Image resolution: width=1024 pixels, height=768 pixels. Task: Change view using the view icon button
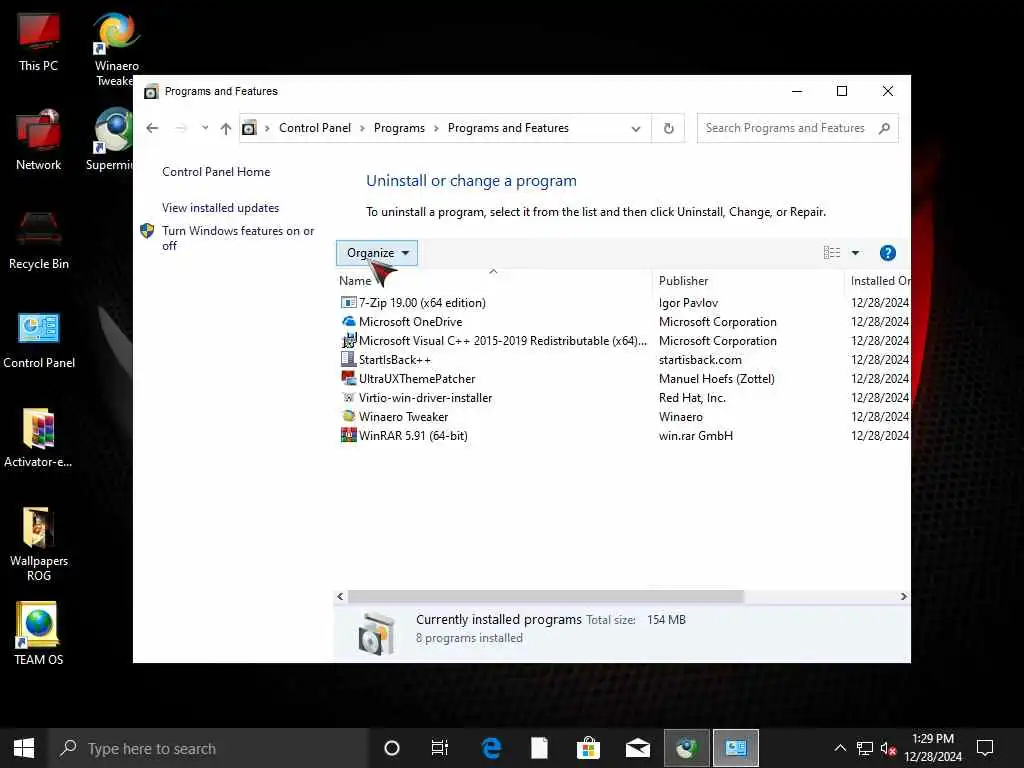tap(831, 253)
